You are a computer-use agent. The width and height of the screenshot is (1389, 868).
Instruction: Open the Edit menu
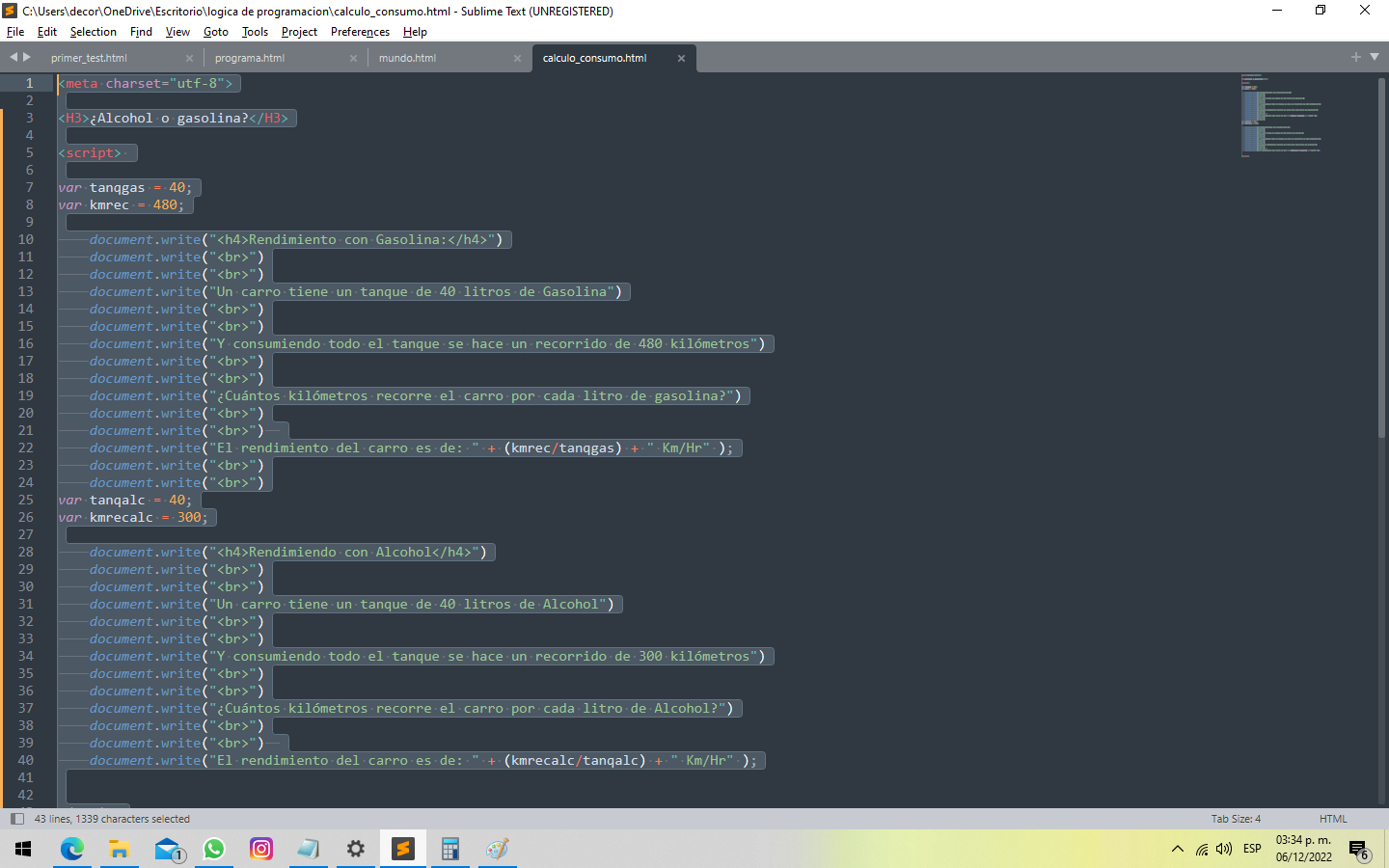click(x=47, y=32)
